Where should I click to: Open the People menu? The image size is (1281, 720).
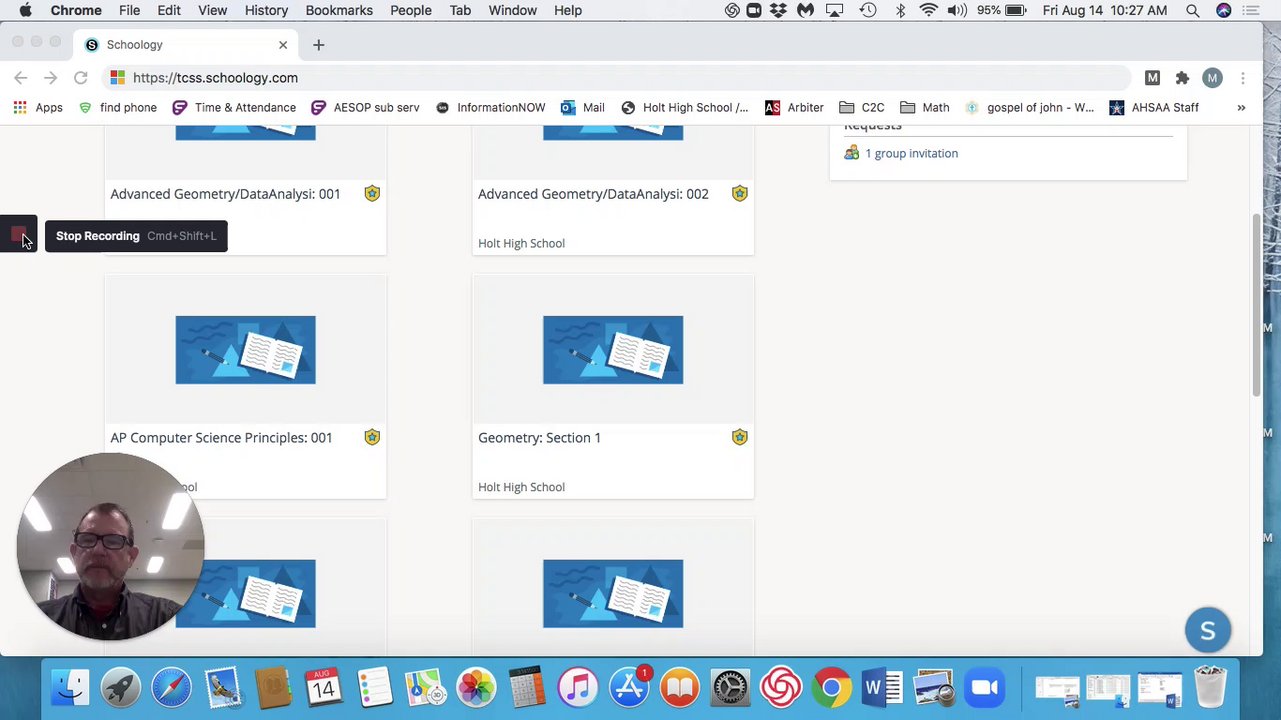tap(411, 10)
